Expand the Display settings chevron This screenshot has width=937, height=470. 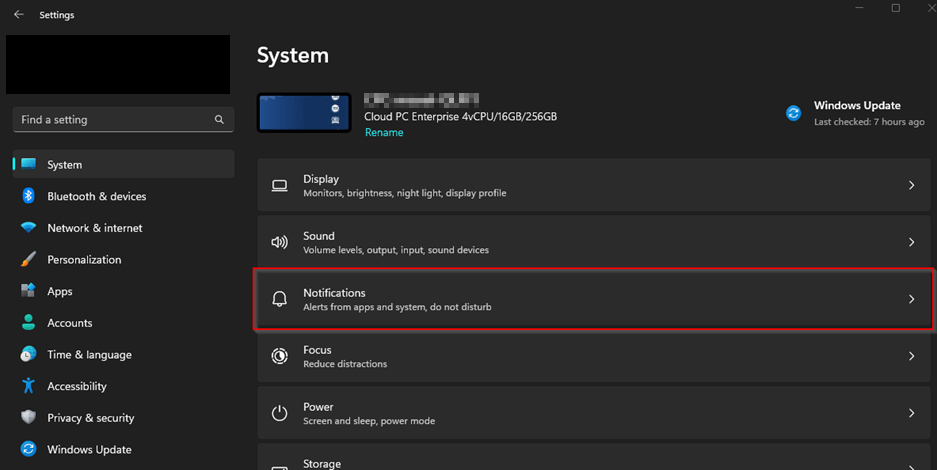tap(911, 186)
